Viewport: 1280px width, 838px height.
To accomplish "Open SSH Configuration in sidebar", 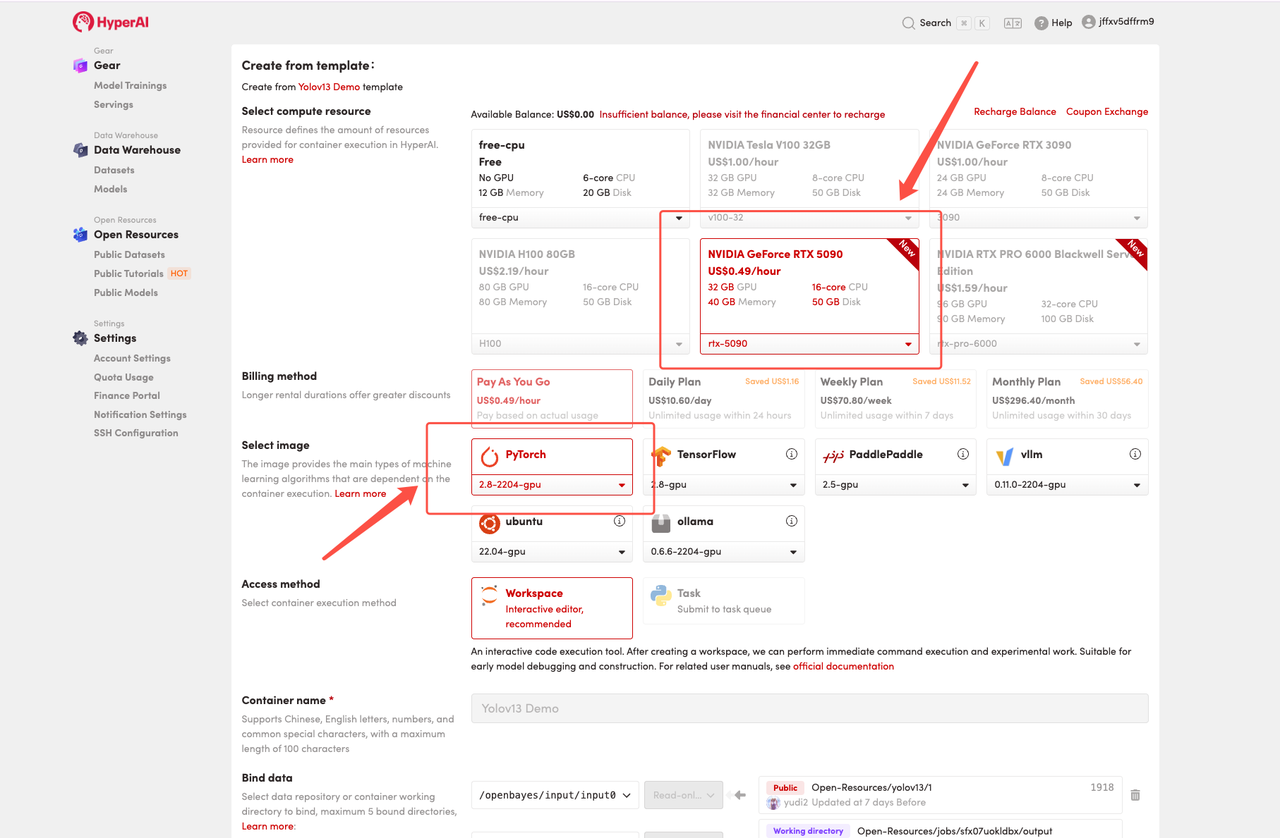I will [136, 433].
